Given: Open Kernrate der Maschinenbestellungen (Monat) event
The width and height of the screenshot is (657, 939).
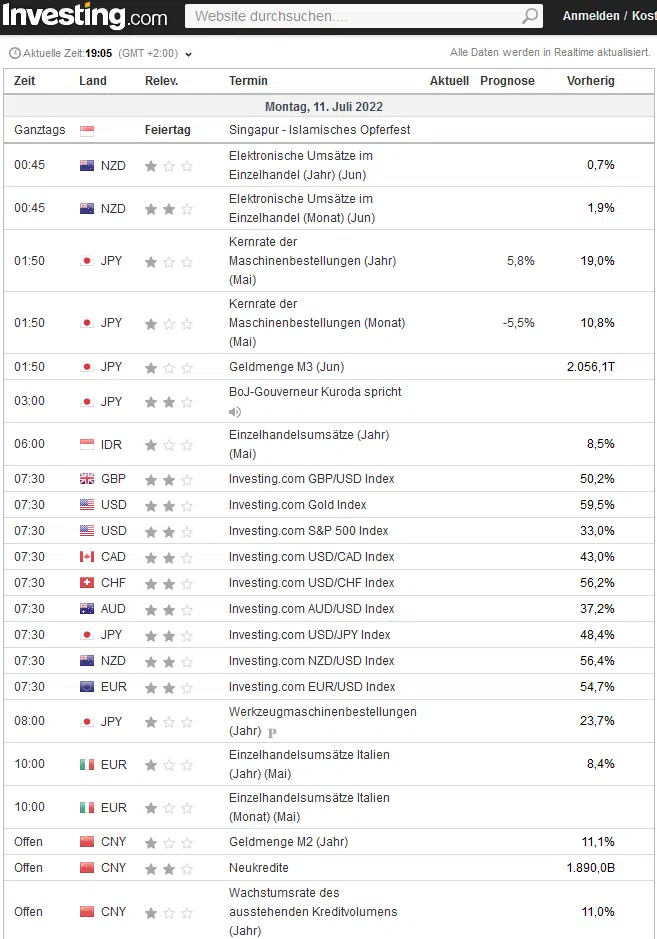Looking at the screenshot, I should pos(317,323).
